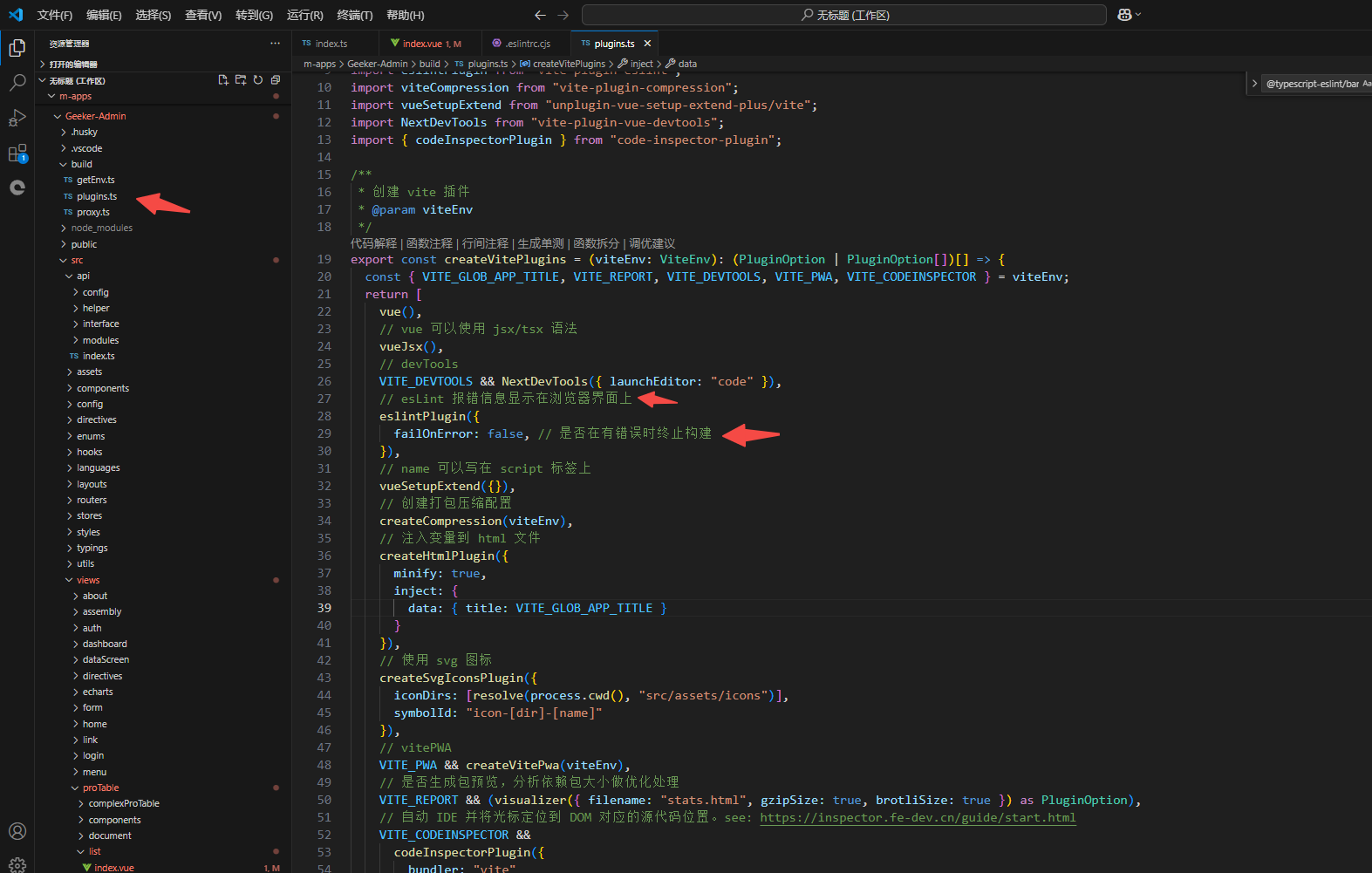Go back with the navigation arrow
1372x873 pixels.
click(540, 15)
